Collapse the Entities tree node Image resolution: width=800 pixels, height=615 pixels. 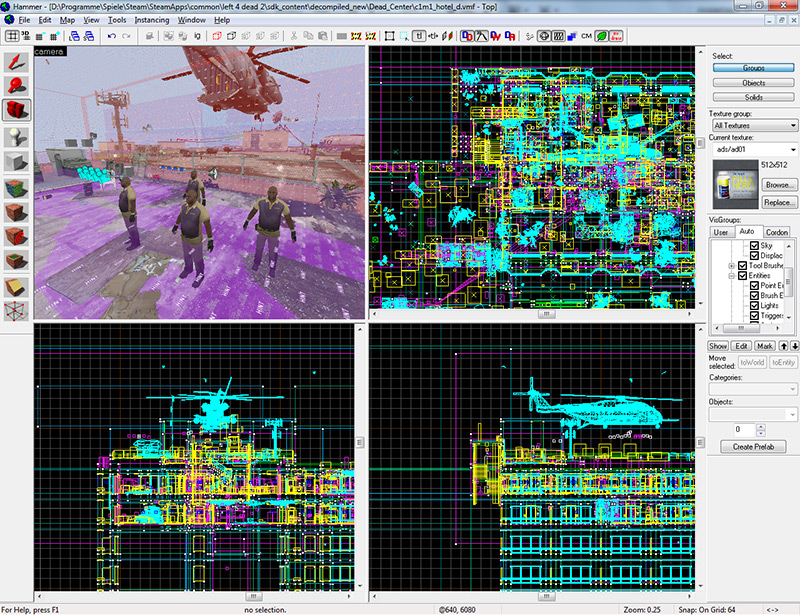coord(731,276)
